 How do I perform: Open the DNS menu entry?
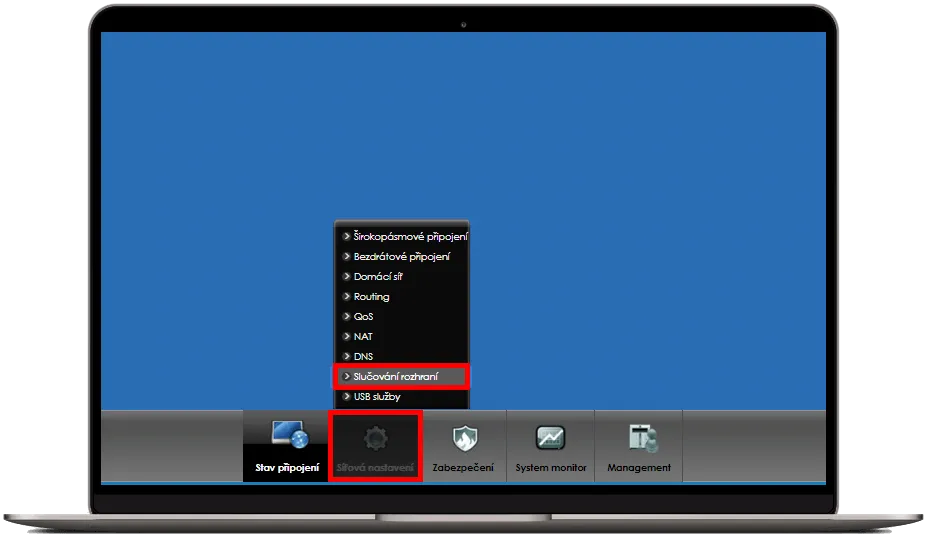tap(363, 357)
